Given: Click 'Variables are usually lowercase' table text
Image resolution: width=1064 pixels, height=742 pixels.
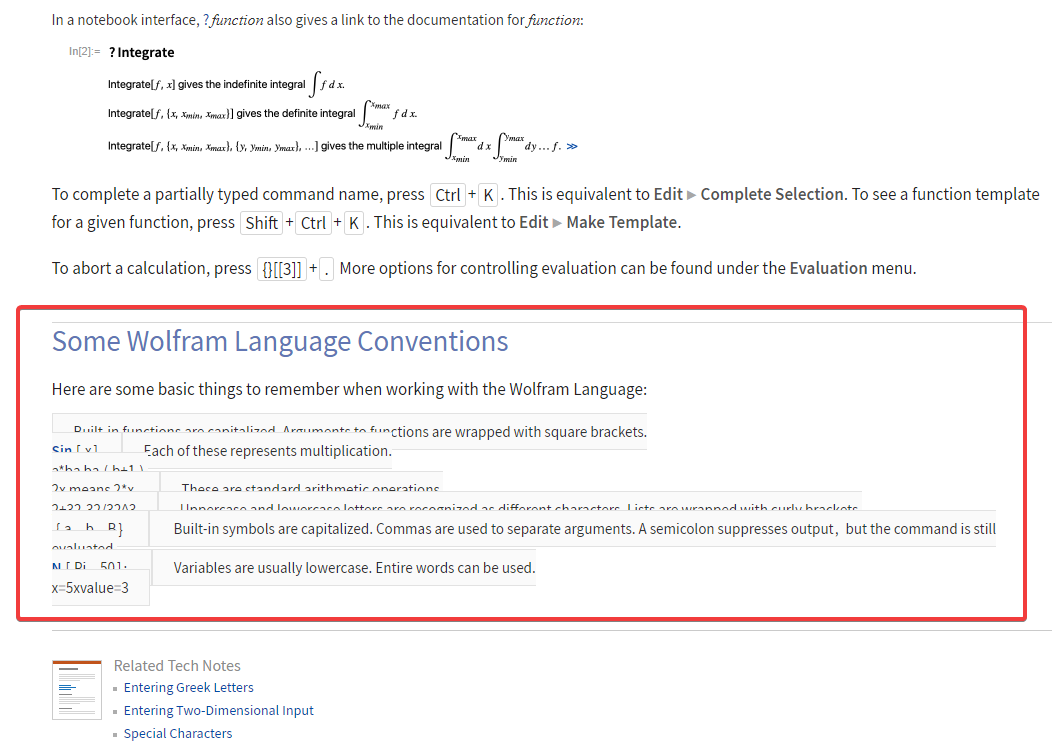Looking at the screenshot, I should [x=354, y=568].
